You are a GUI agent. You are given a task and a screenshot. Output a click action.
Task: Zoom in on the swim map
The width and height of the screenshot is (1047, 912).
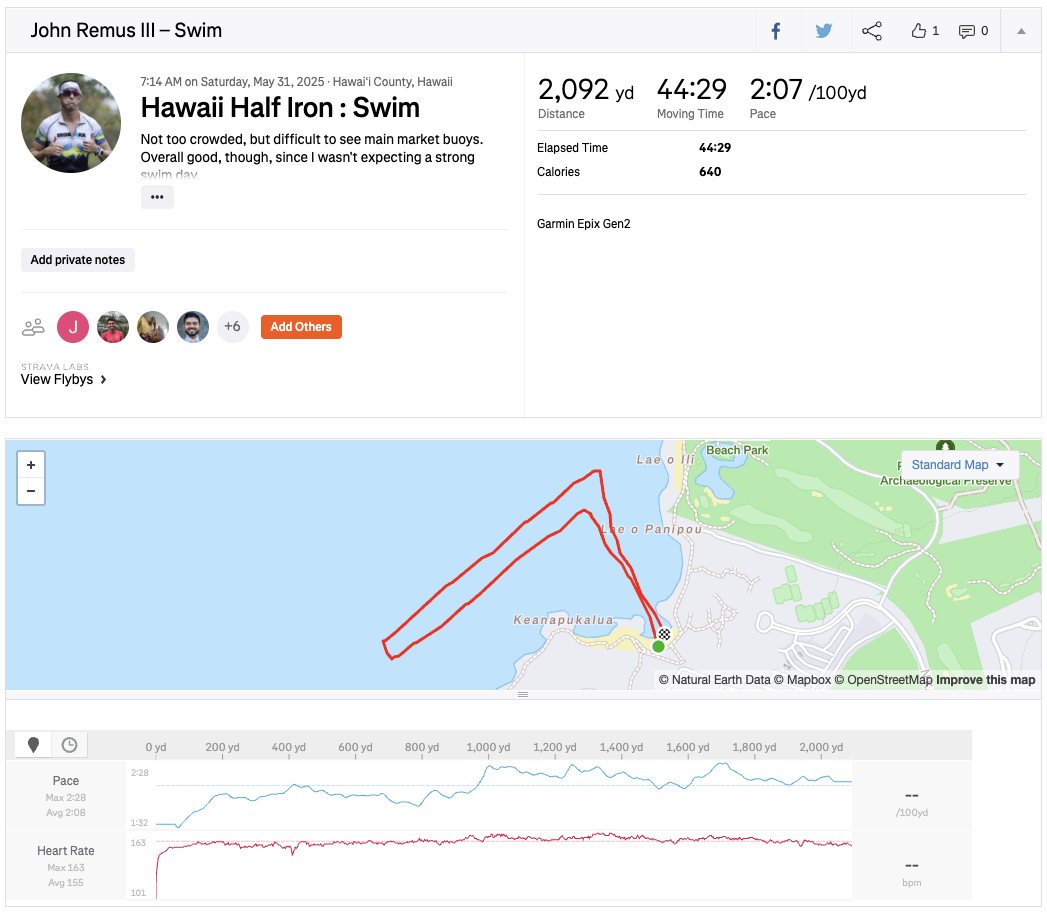point(31,465)
